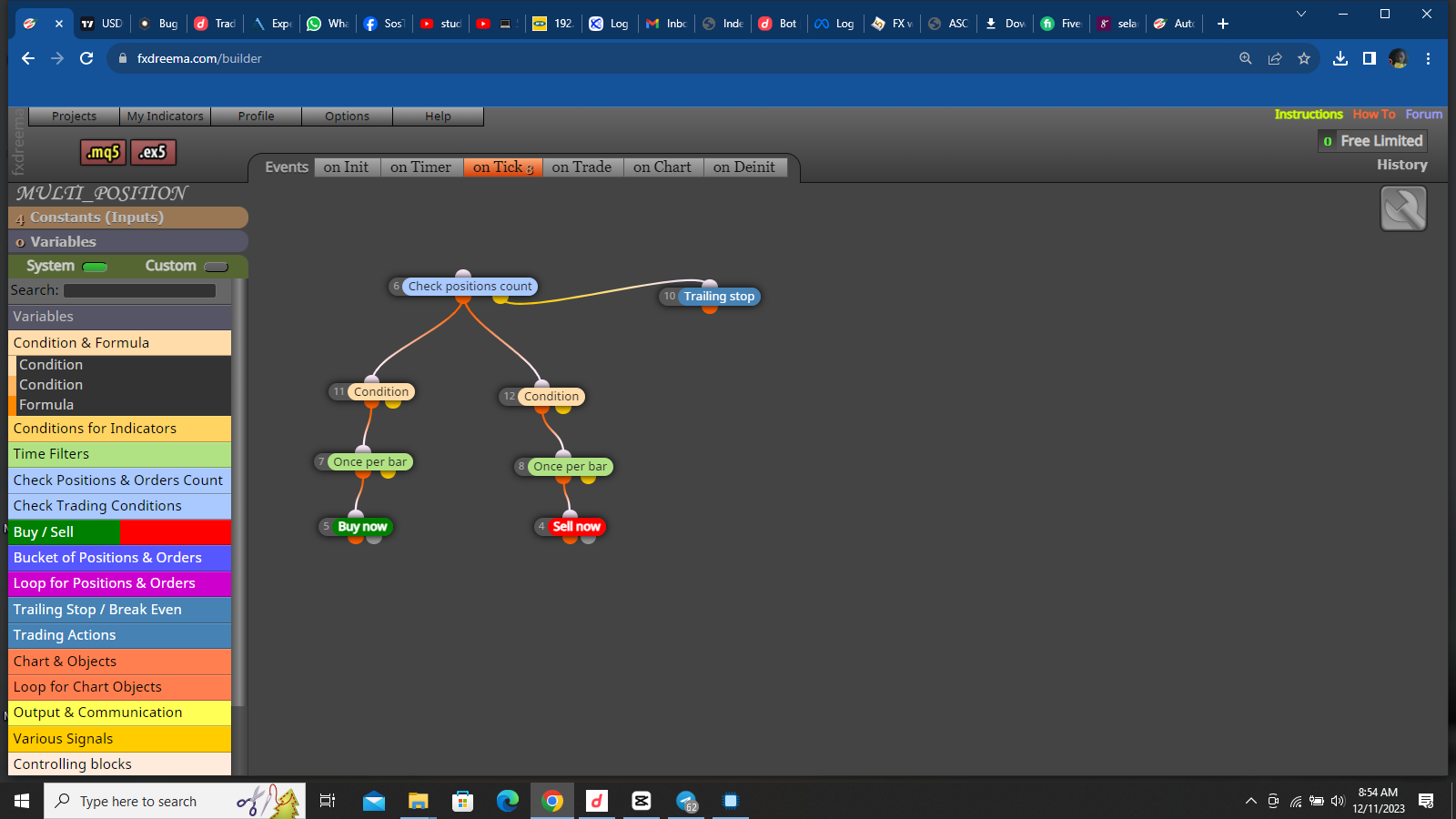This screenshot has height=819, width=1456.
Task: Open Chrome three-dot menu
Action: click(x=1428, y=58)
